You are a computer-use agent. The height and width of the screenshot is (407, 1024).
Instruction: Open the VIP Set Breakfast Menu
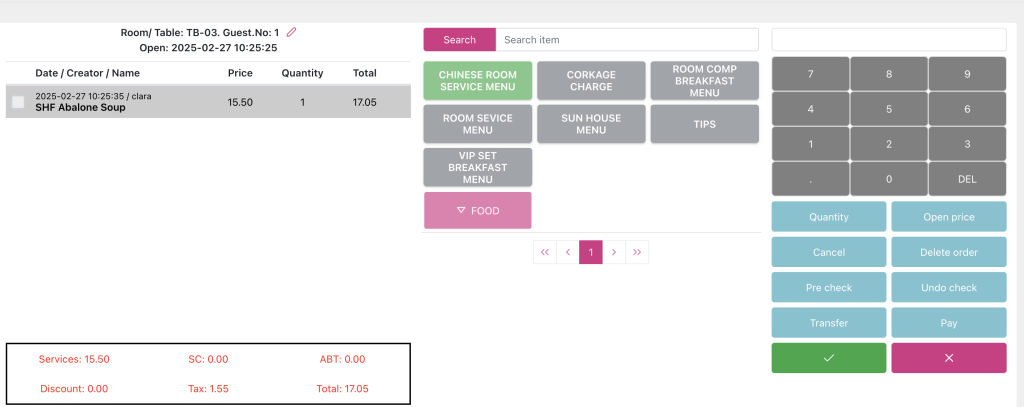coord(477,167)
